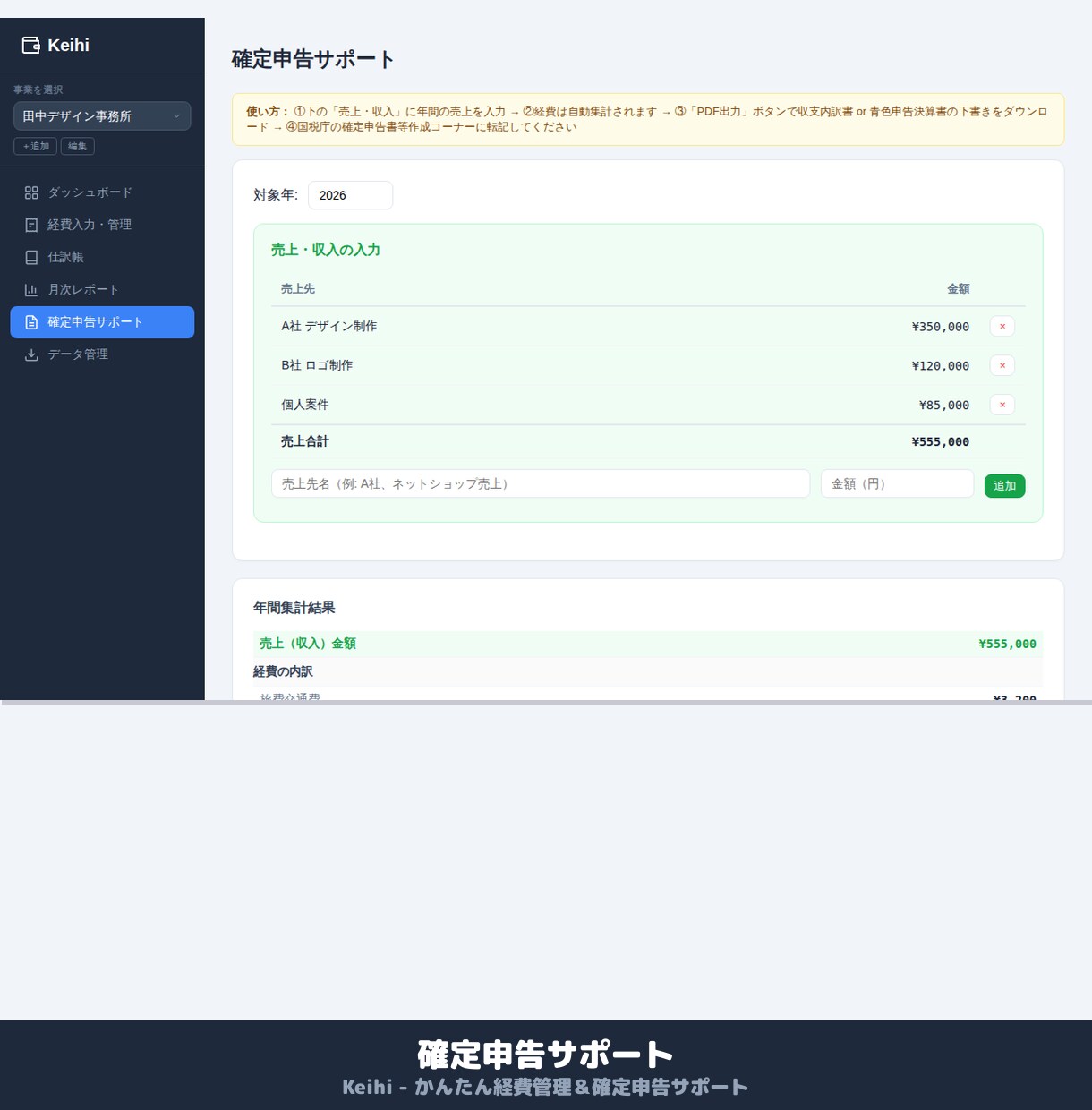Click the 経費入力・管理 form icon

coord(31,225)
